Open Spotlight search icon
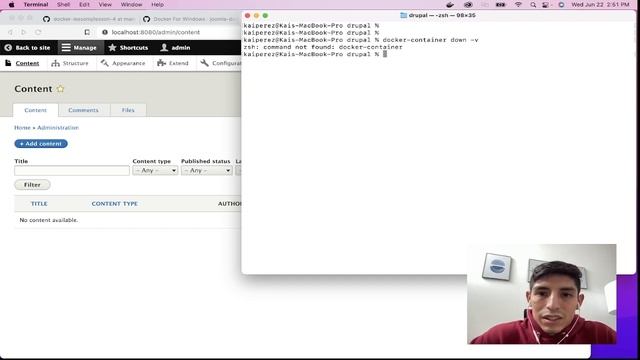Viewport: 640px width, 360px height. click(533, 5)
